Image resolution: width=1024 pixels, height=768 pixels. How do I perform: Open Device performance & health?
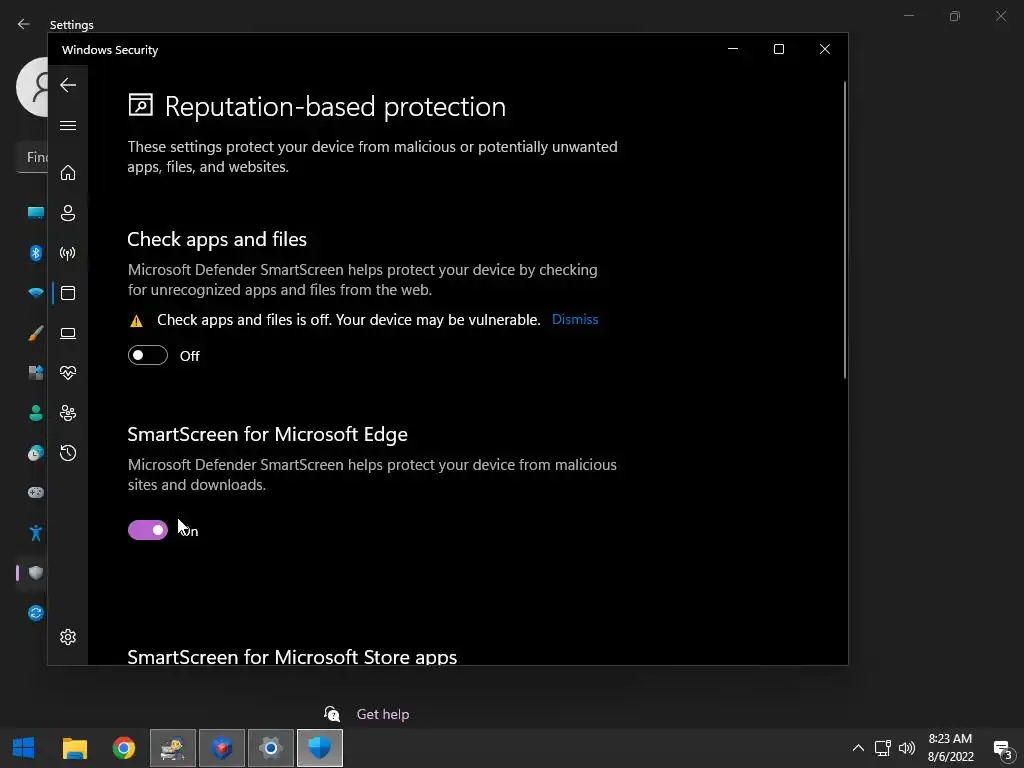tap(68, 373)
